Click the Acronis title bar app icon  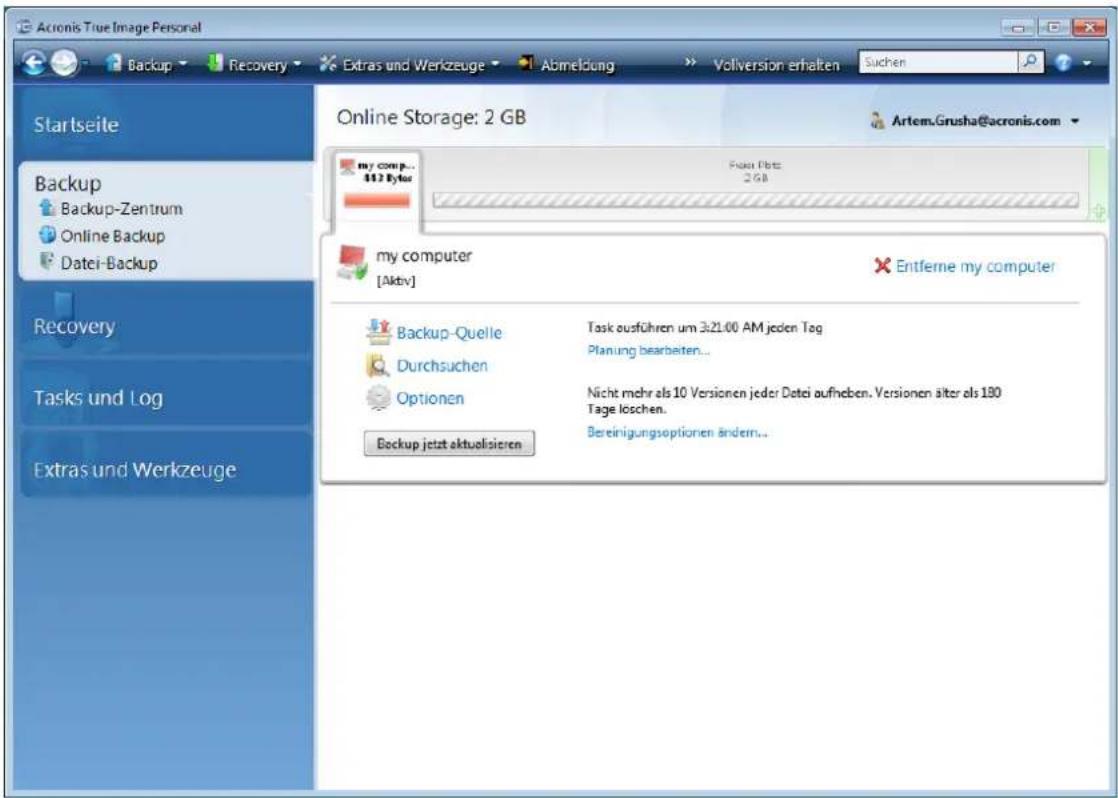(x=24, y=27)
